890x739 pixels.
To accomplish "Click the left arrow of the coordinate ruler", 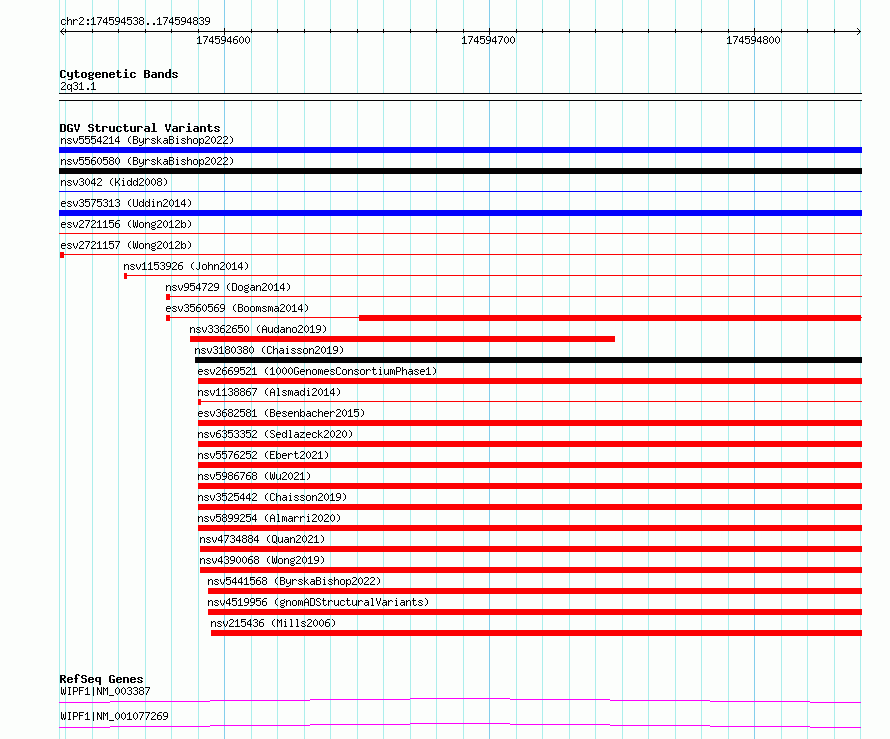I will pos(62,32).
